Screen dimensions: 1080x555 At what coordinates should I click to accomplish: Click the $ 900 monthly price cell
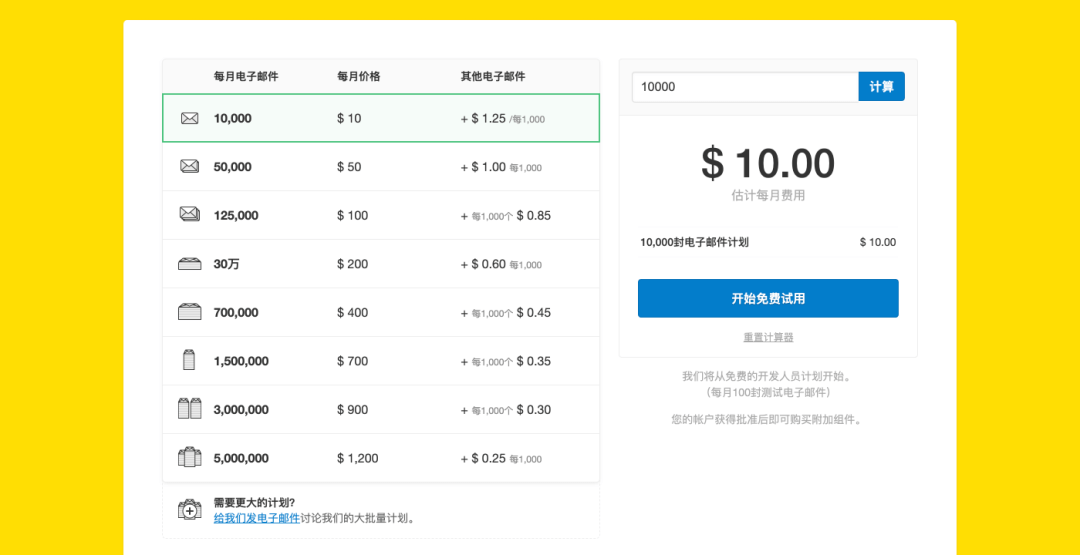(353, 410)
